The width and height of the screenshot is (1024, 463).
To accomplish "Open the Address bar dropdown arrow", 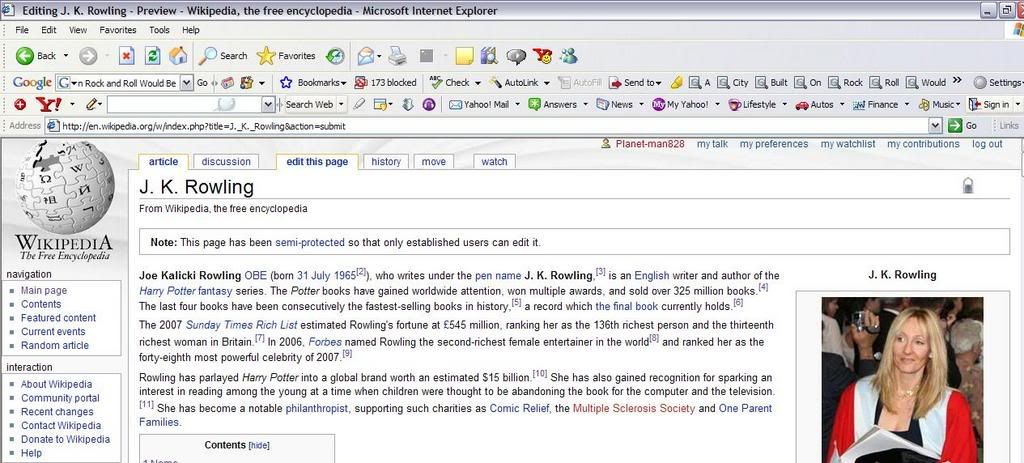I will point(936,126).
